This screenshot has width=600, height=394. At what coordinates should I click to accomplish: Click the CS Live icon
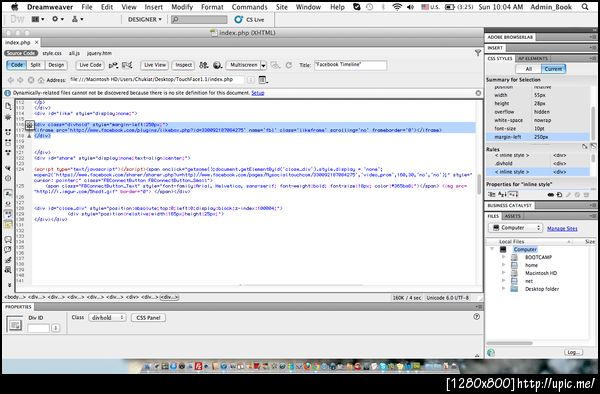238,20
